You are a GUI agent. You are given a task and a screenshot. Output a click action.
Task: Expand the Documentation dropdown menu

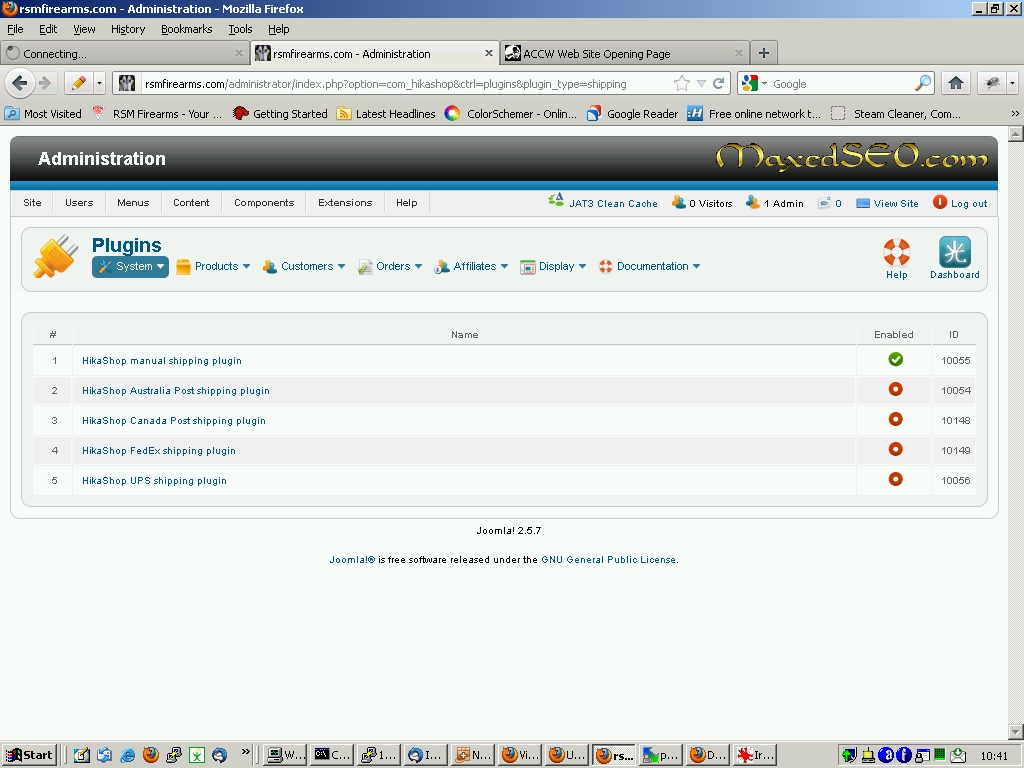click(x=650, y=266)
